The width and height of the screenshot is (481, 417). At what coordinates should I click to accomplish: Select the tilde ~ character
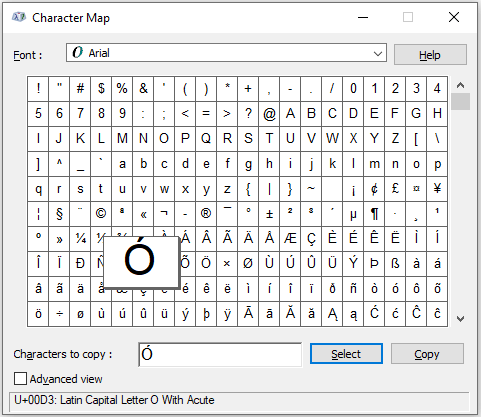coord(311,189)
